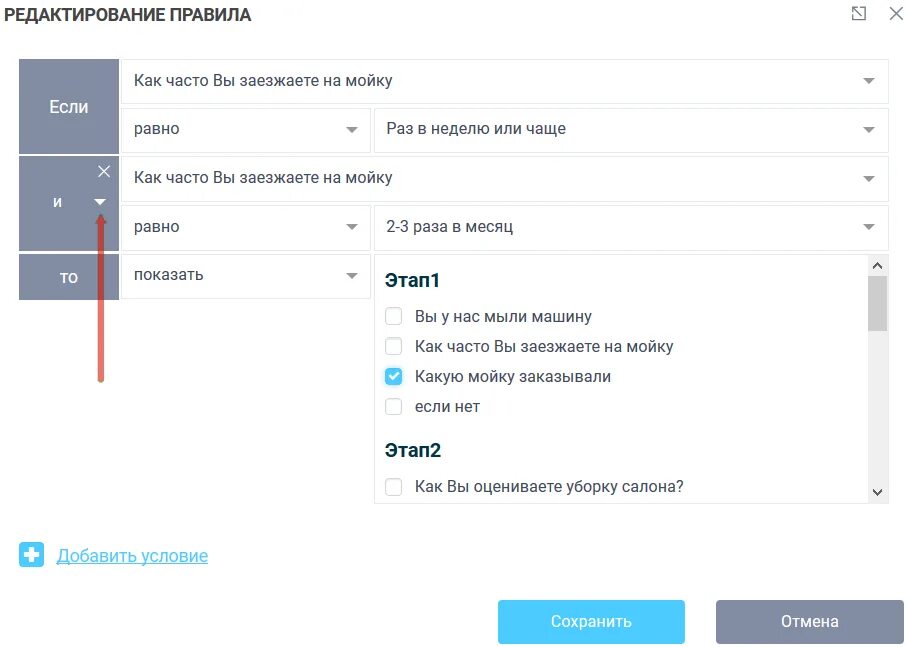
Task: Remove the second condition with the X icon
Action: [104, 171]
